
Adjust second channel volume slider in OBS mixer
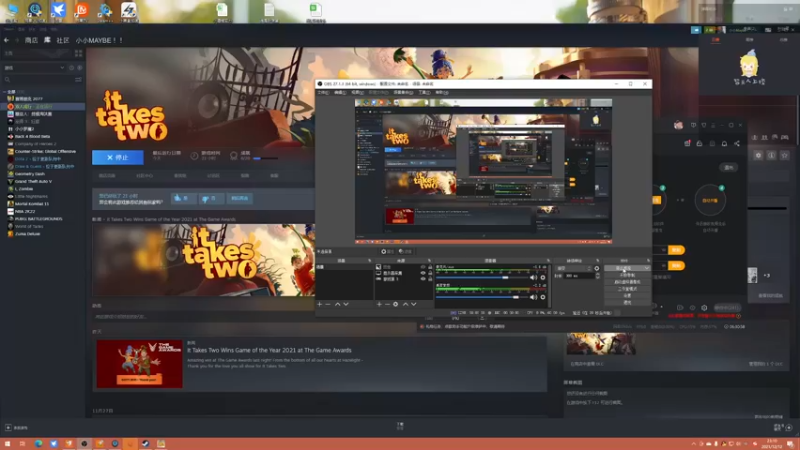(x=481, y=297)
